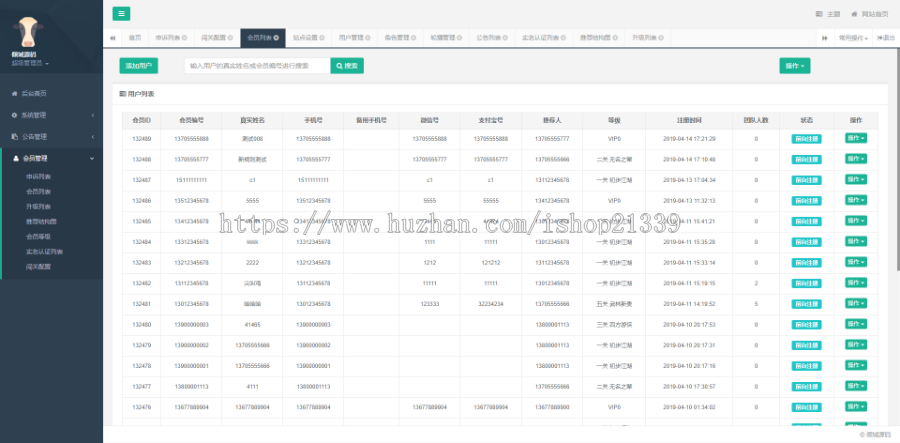Open the 常用操作 dropdown
This screenshot has height=443, width=900.
[852, 38]
